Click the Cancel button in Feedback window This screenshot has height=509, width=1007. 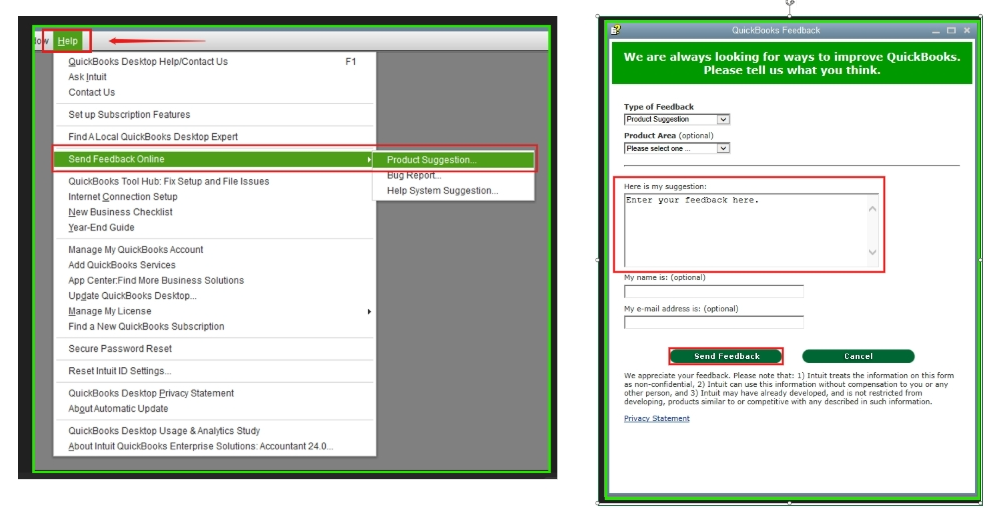click(x=858, y=356)
